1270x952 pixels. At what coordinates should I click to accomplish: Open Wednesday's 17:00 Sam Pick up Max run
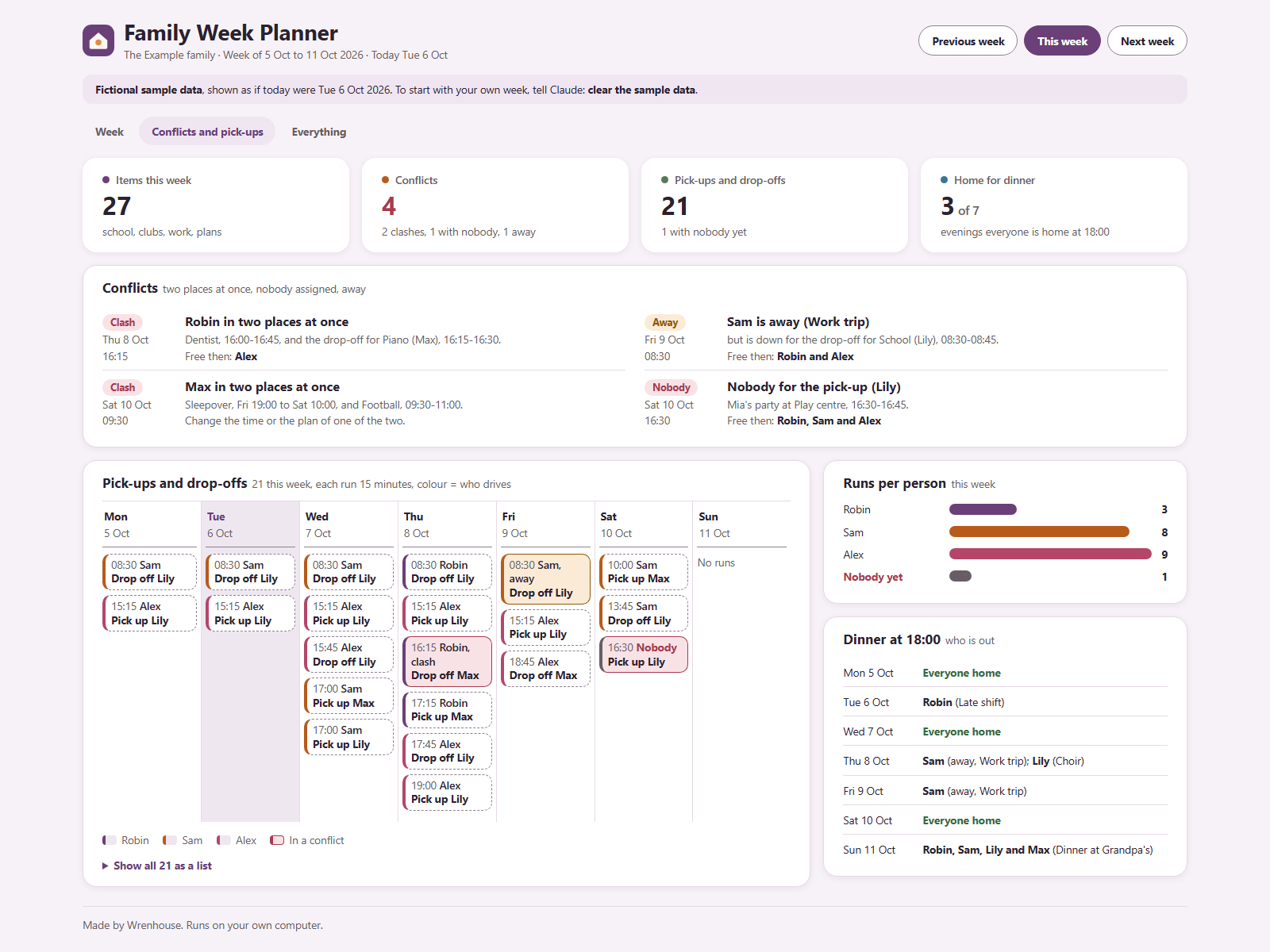[x=348, y=696]
